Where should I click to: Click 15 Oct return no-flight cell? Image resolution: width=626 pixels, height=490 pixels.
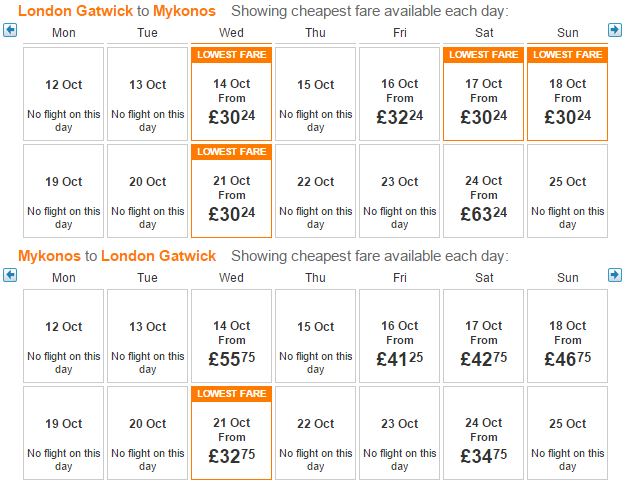315,336
